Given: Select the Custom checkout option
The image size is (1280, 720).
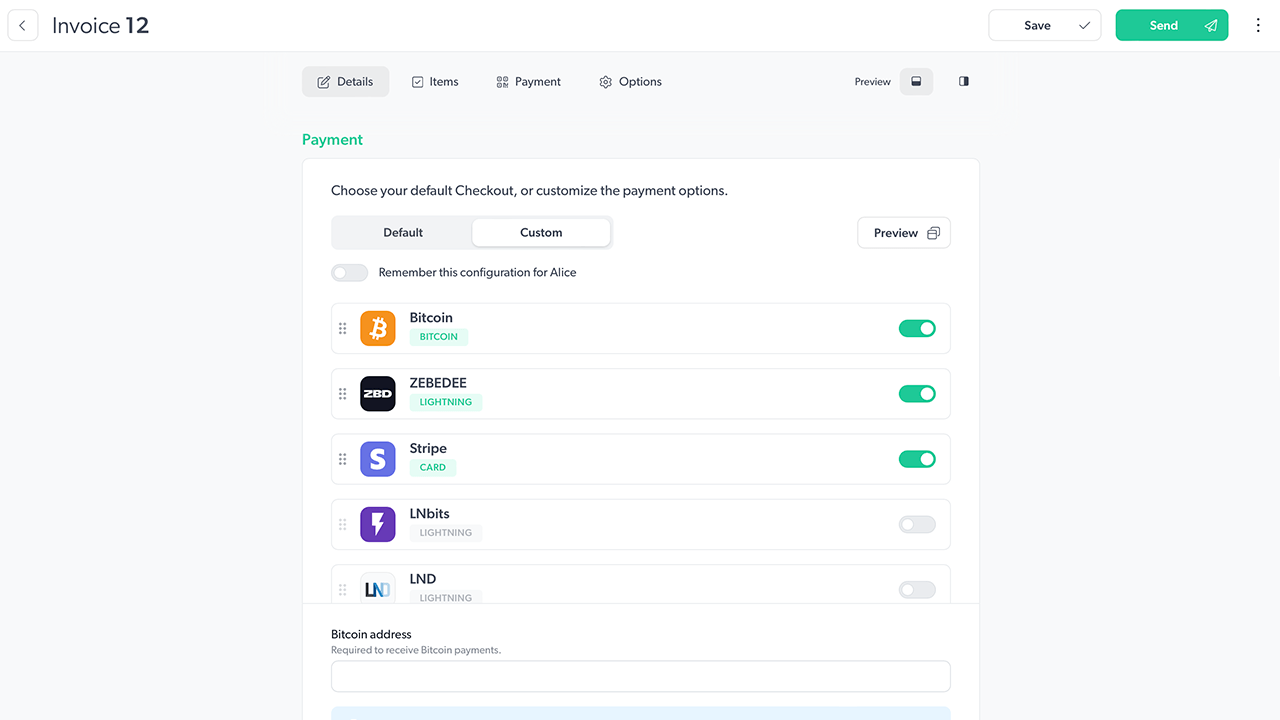Looking at the screenshot, I should click(541, 232).
